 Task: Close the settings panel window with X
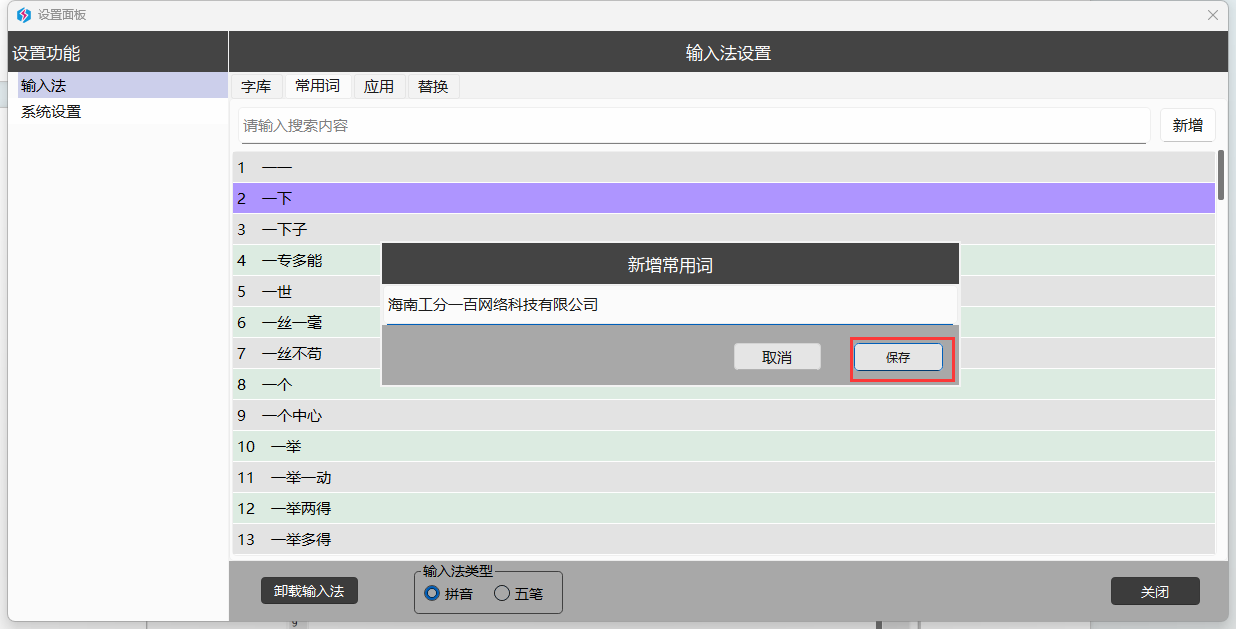click(1213, 15)
